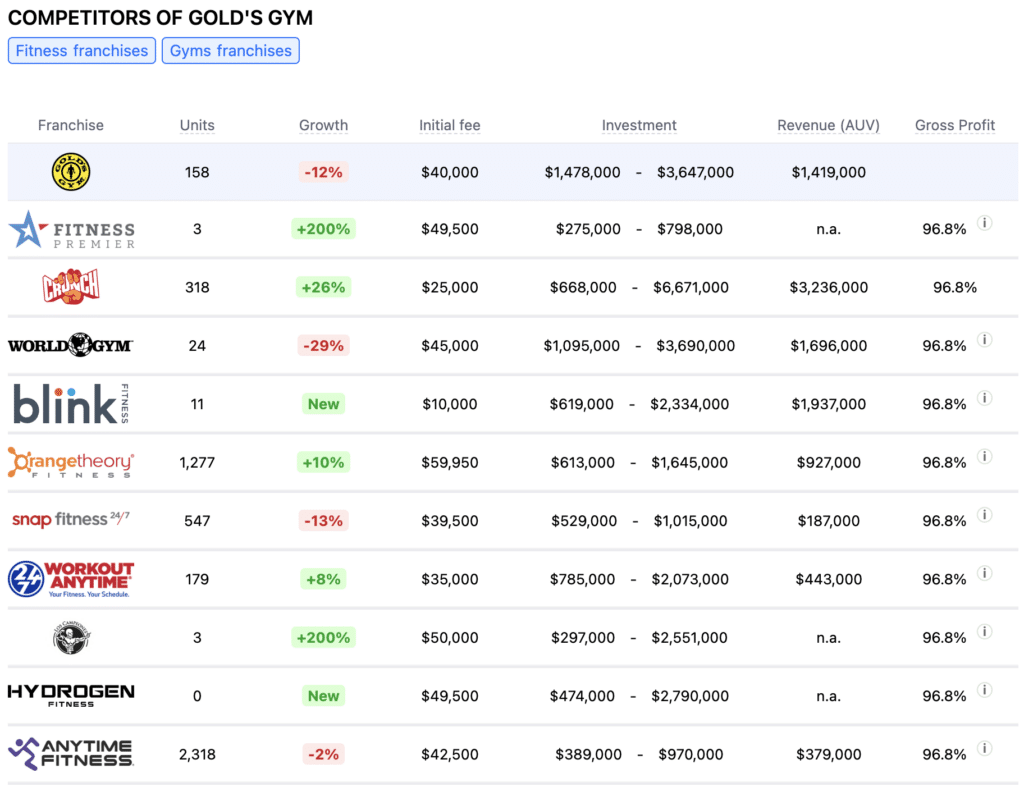This screenshot has height=796, width=1024.
Task: Select the $1,937,000 revenue value
Action: [828, 404]
